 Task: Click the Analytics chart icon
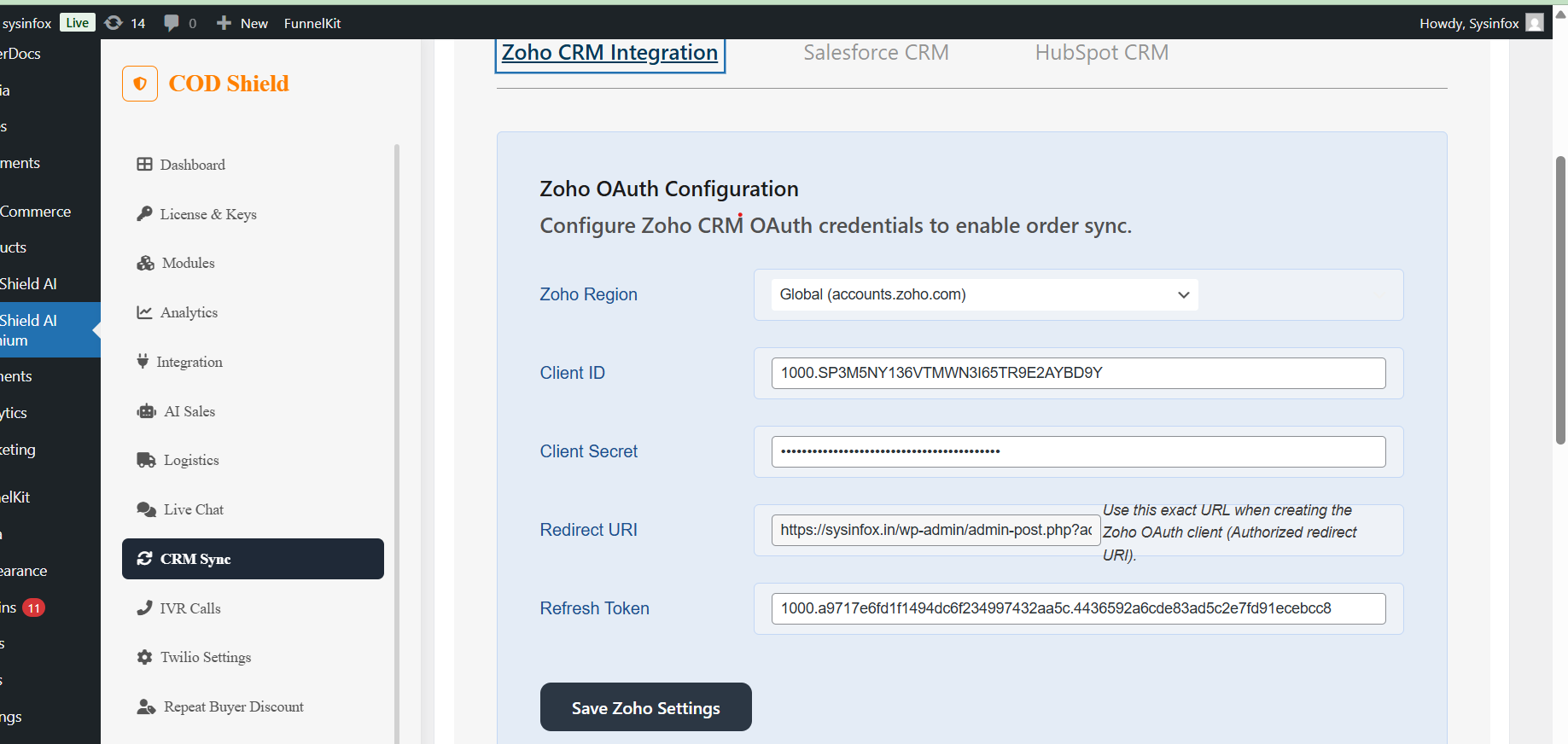(x=144, y=312)
